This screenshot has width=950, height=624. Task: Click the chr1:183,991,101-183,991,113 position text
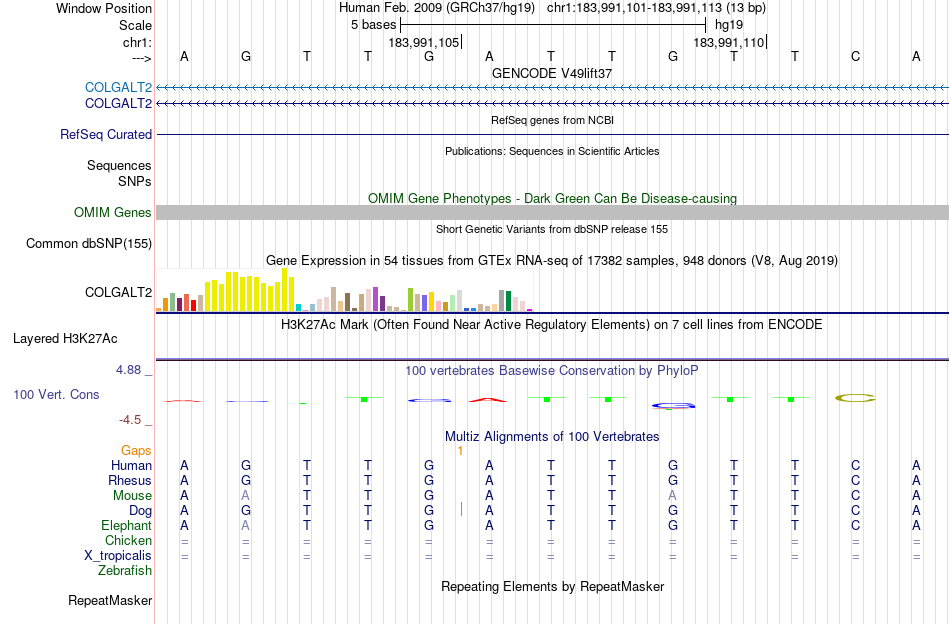656,8
